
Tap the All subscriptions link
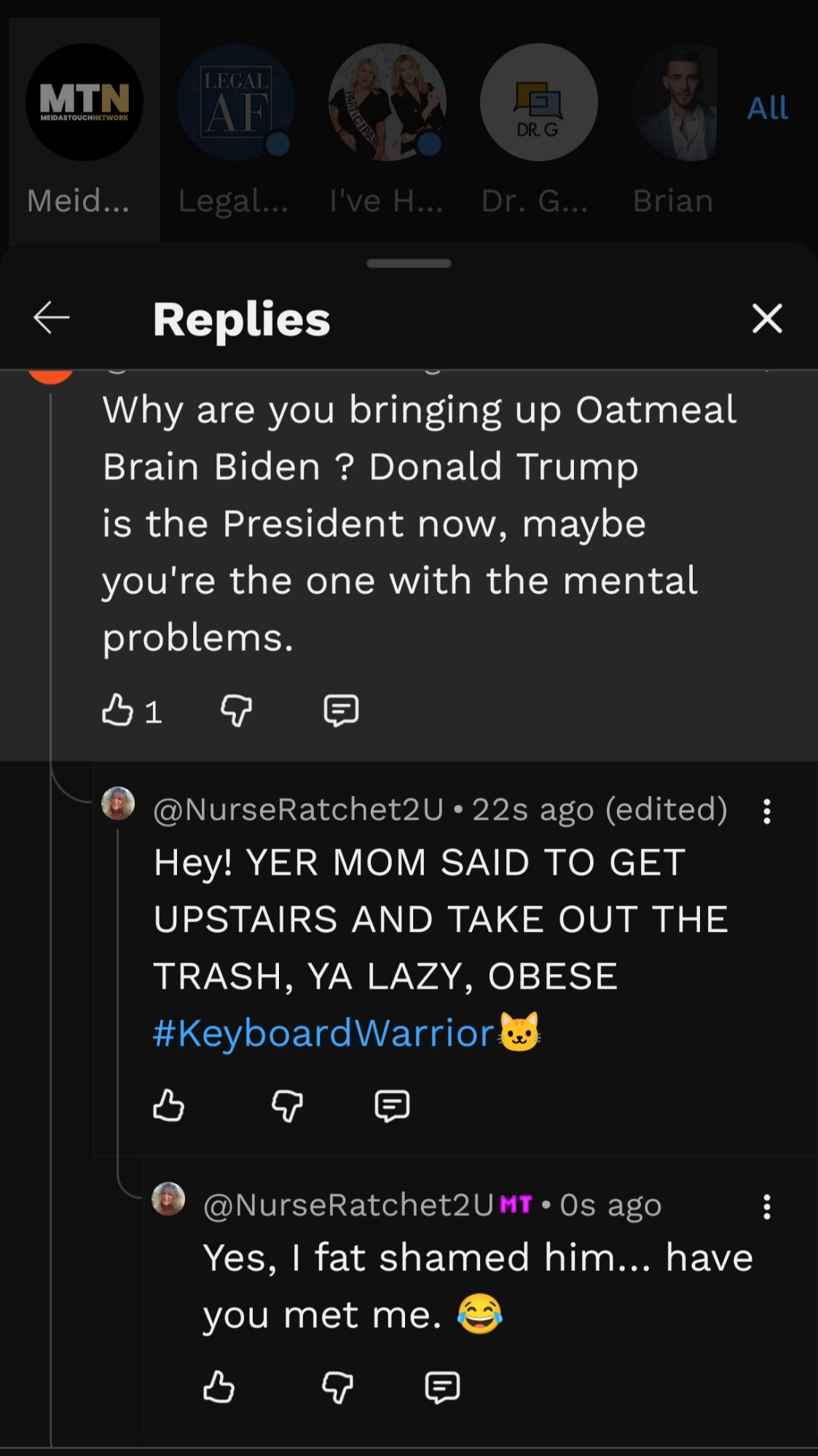click(x=767, y=108)
